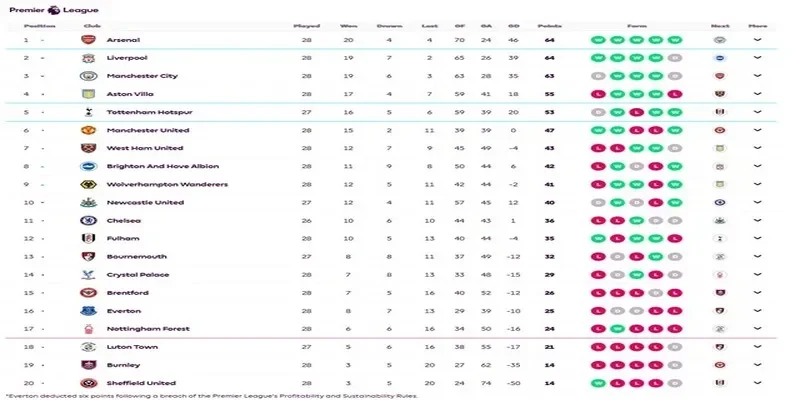The width and height of the screenshot is (800, 400).
Task: Click the Liverpool club badge
Action: tap(87, 58)
